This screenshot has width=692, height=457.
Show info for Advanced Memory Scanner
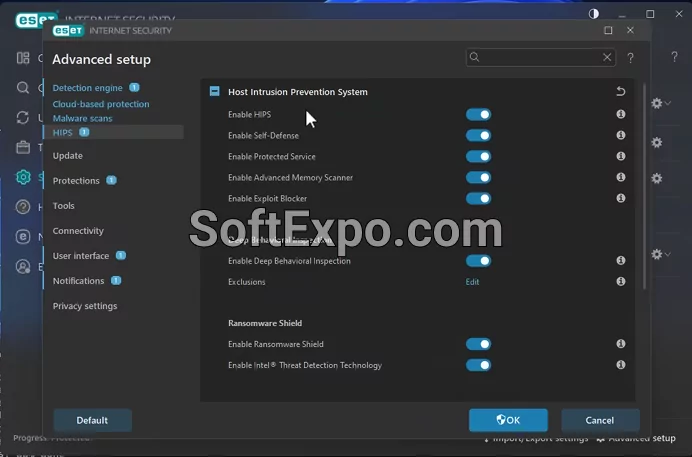621,177
